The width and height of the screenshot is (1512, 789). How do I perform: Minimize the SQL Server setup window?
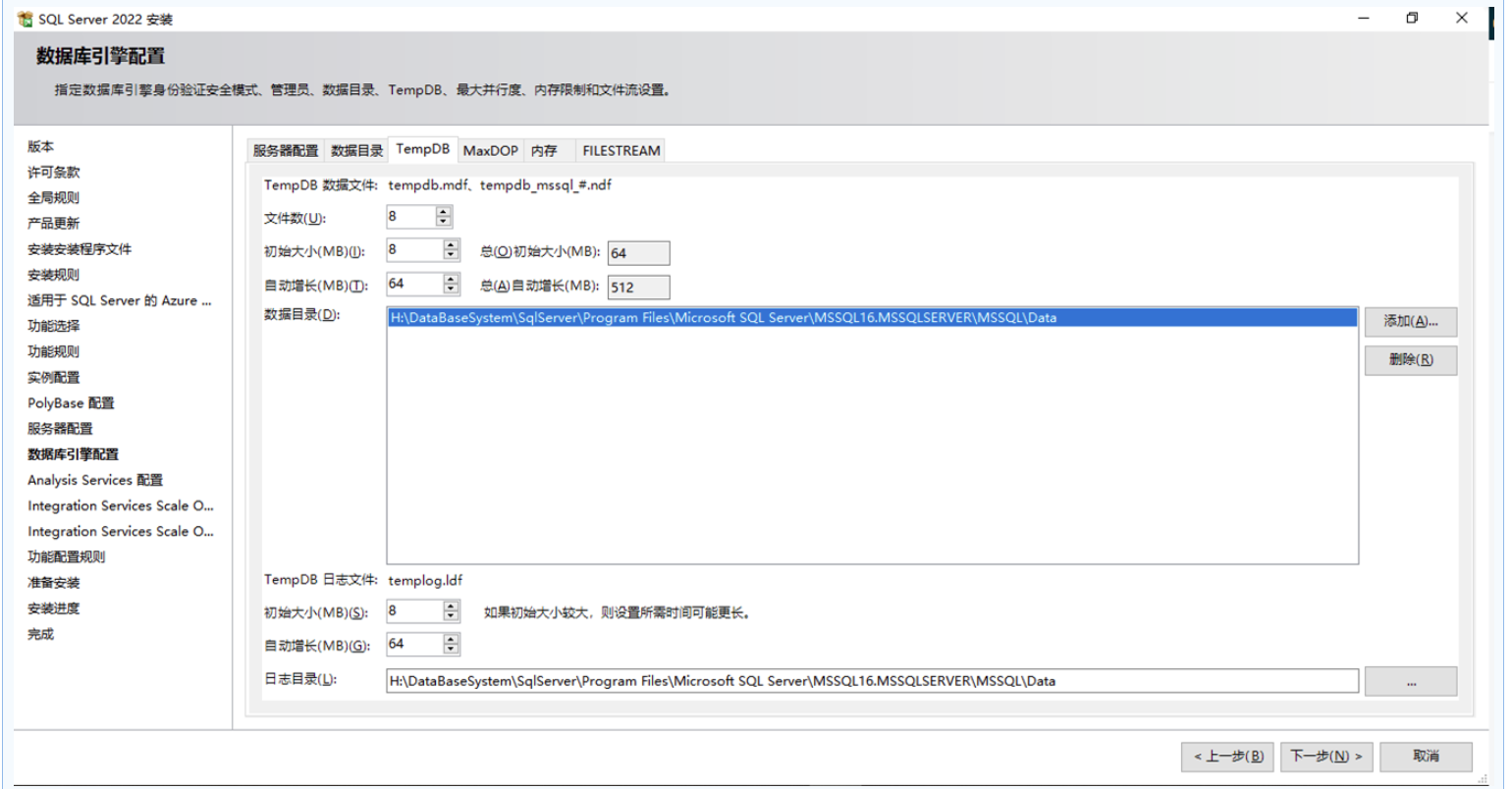1363,18
